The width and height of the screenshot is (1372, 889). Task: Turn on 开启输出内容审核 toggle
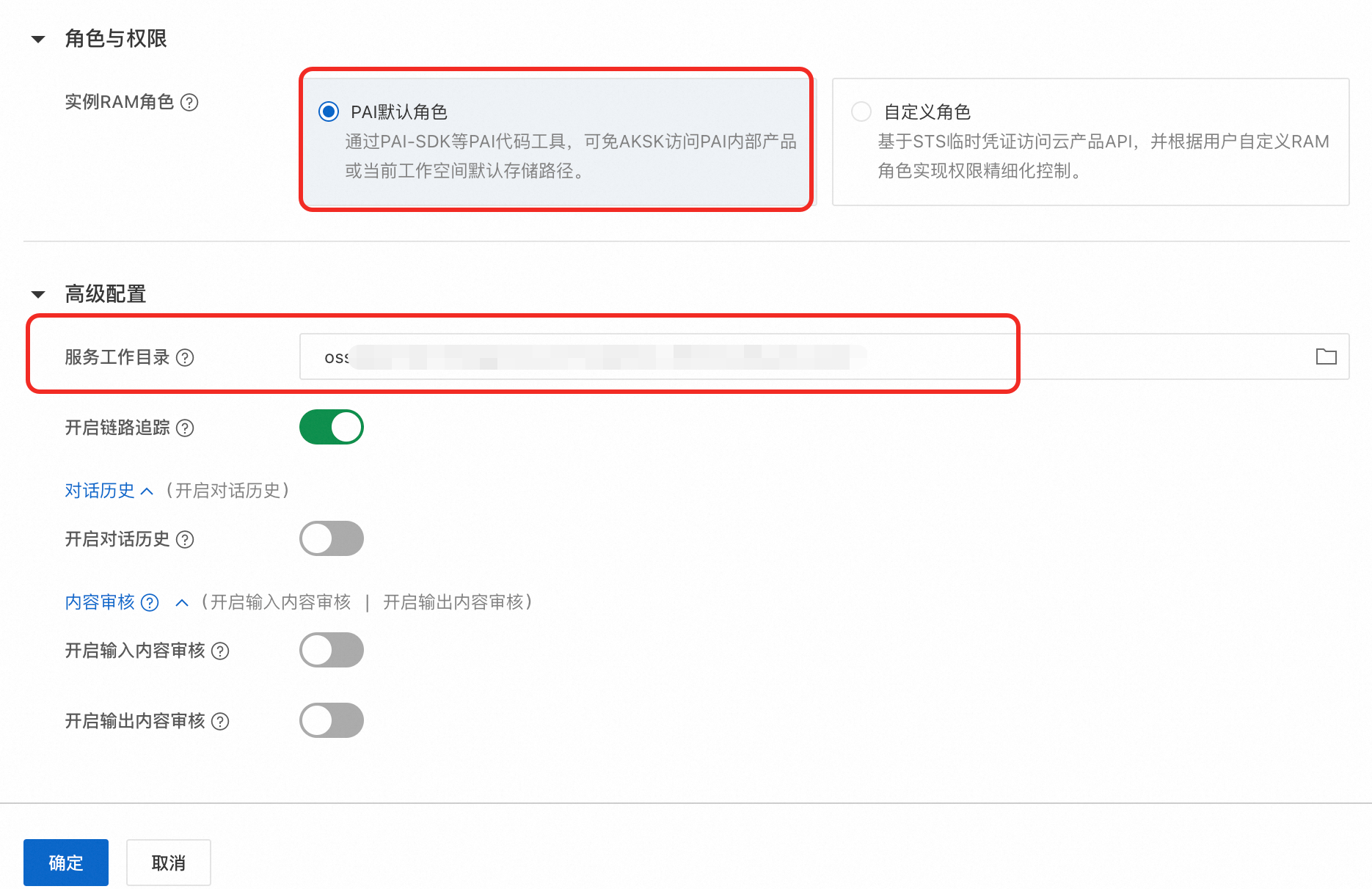coord(332,720)
